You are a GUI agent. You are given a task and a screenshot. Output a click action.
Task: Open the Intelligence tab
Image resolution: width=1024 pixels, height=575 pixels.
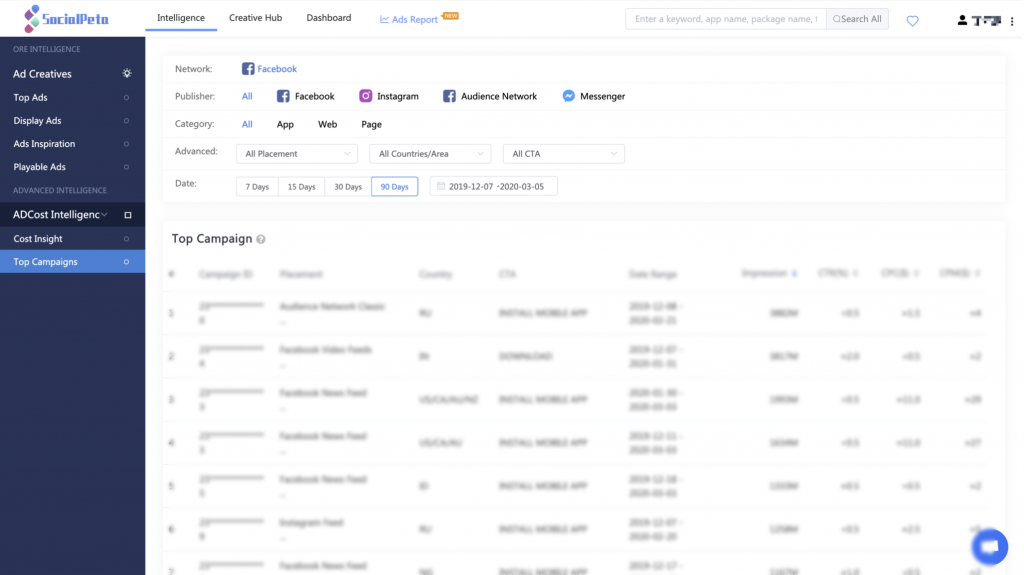click(181, 18)
